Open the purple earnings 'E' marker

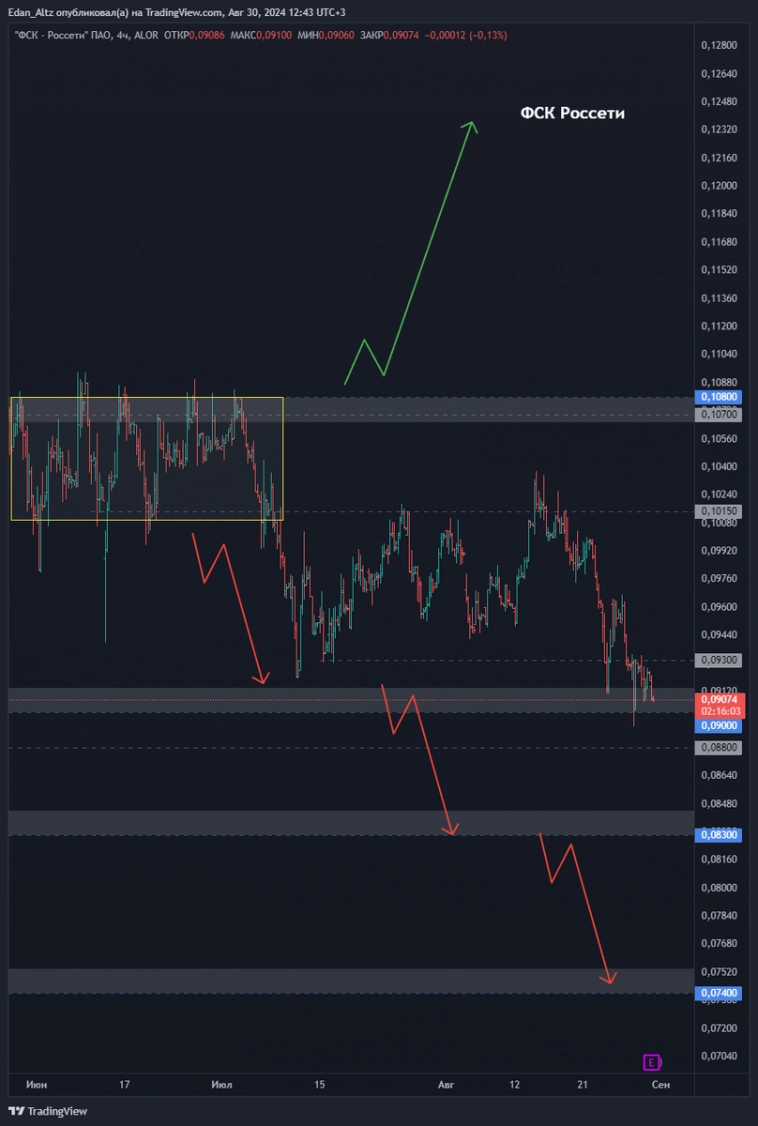tap(652, 1062)
